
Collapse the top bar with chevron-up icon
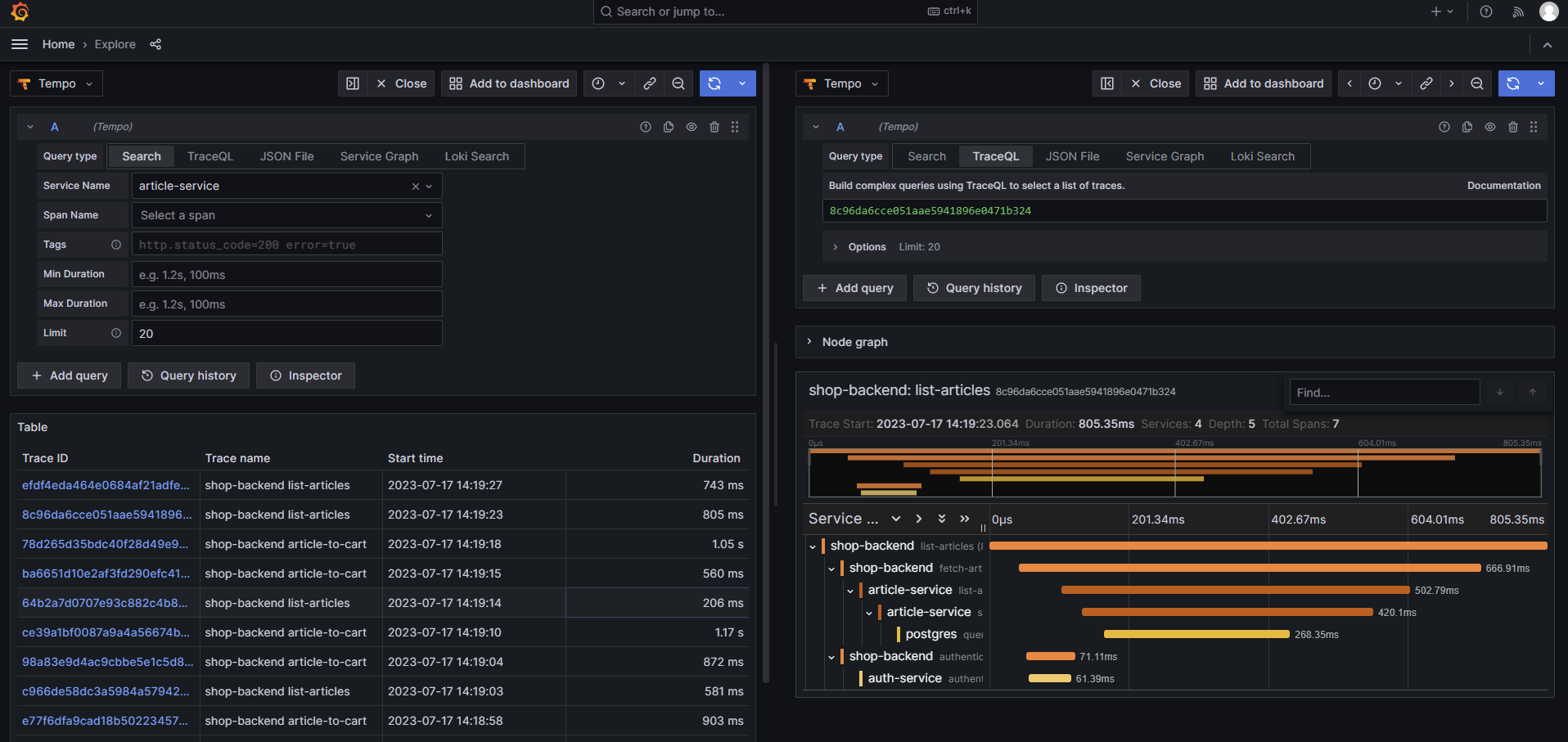1548,45
